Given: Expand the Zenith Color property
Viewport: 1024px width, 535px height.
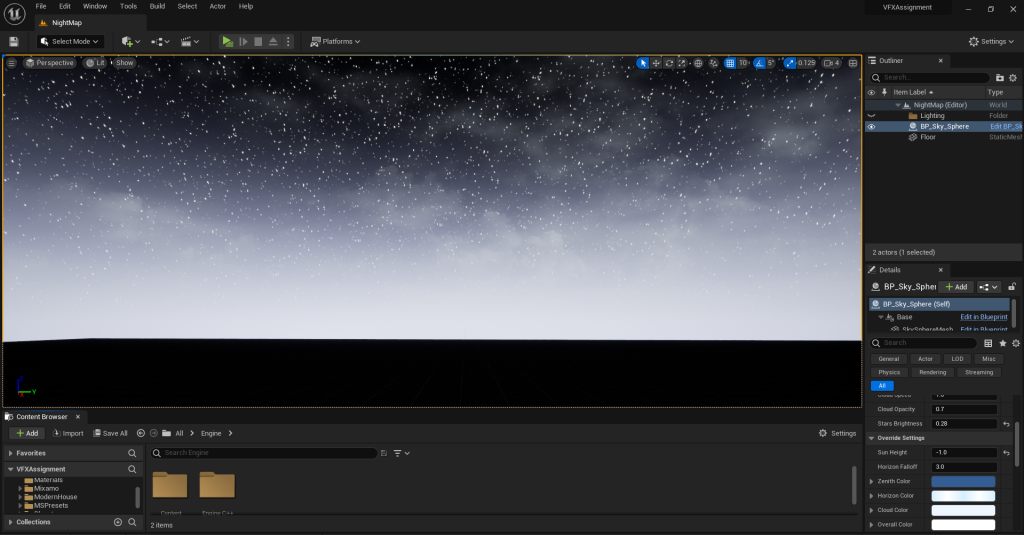Looking at the screenshot, I should [x=871, y=481].
